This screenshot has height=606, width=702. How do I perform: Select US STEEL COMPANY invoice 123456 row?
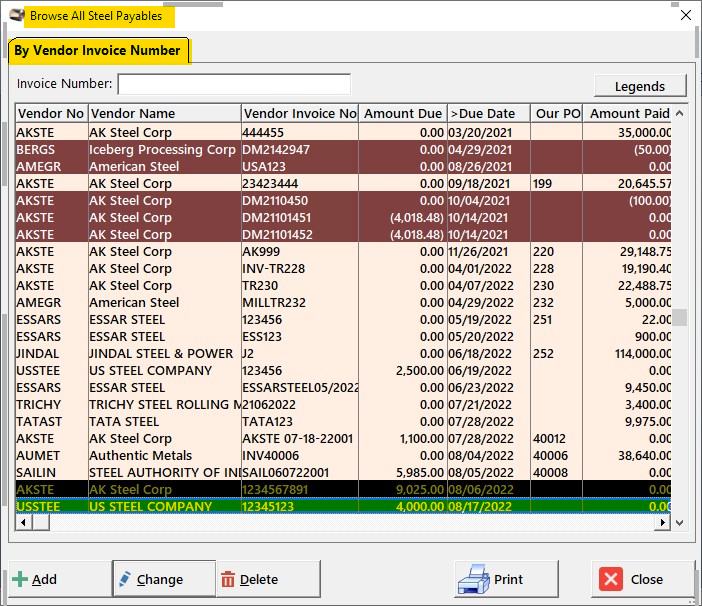[343, 371]
